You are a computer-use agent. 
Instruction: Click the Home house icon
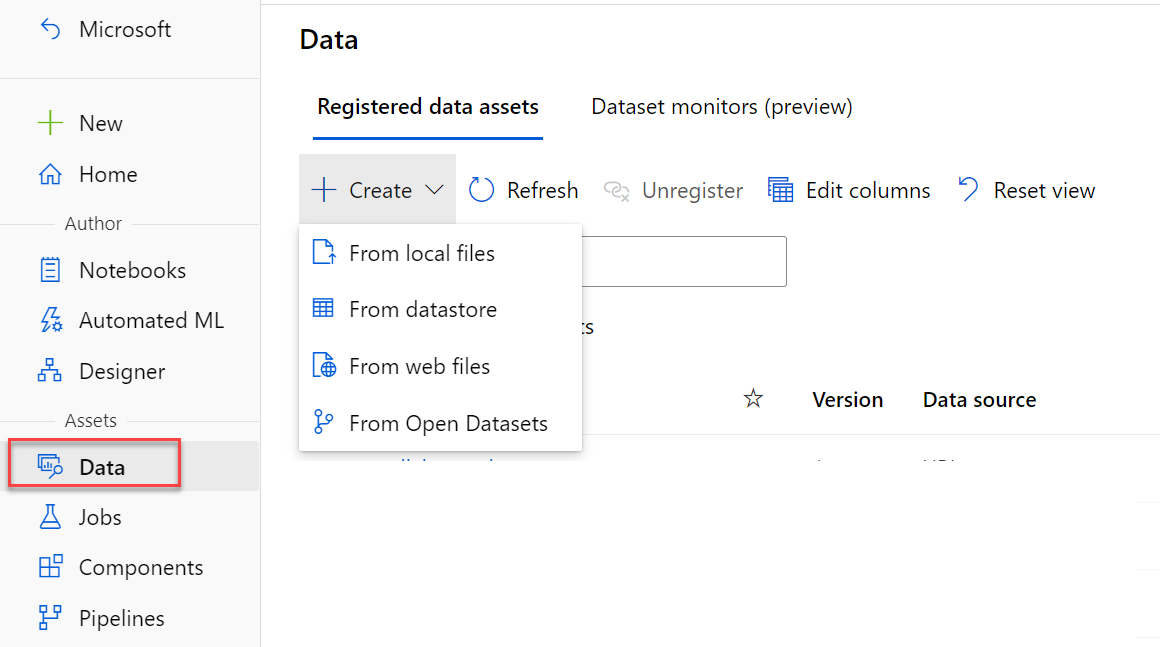(x=50, y=174)
